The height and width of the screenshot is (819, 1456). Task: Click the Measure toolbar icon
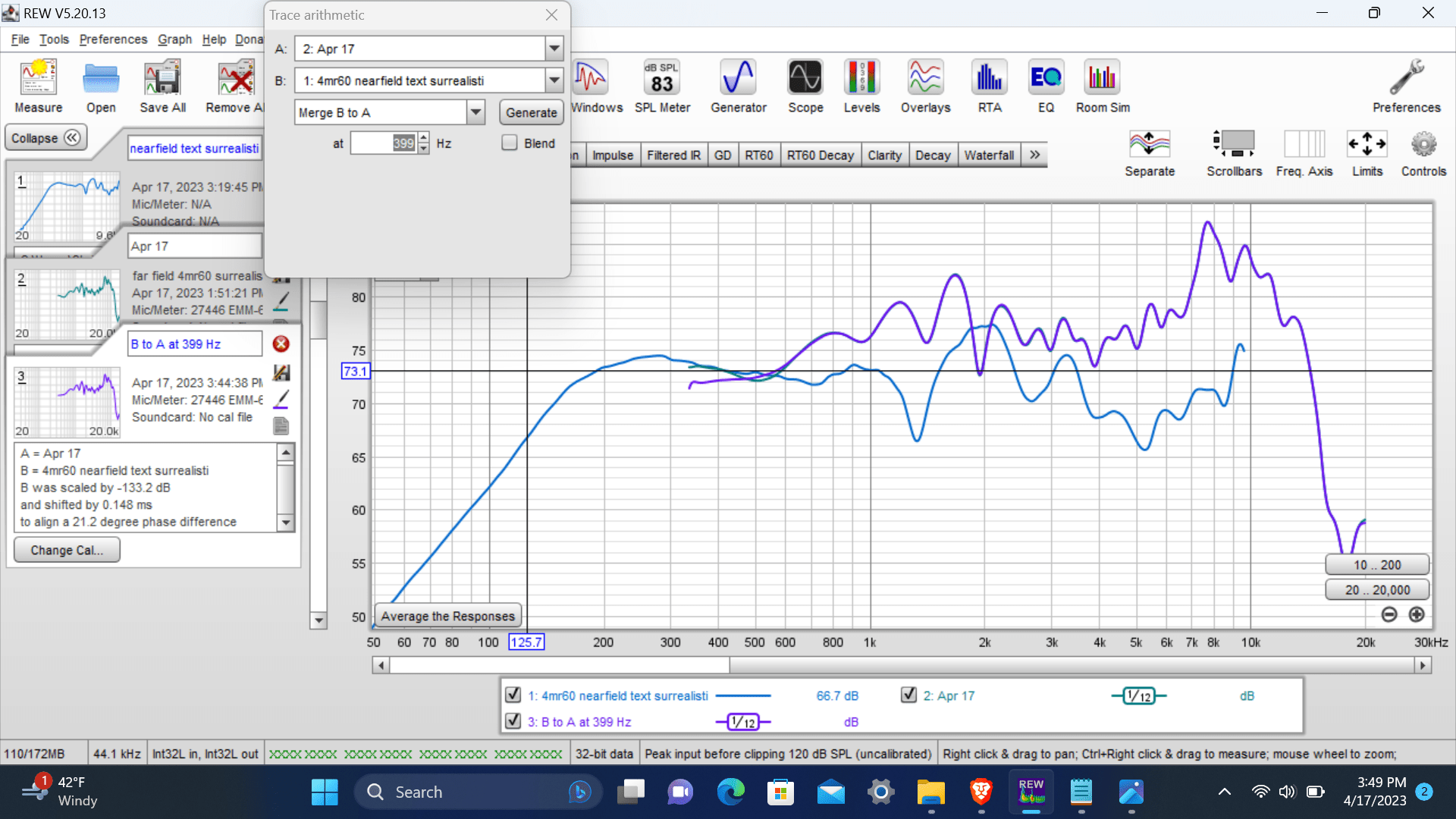click(38, 86)
